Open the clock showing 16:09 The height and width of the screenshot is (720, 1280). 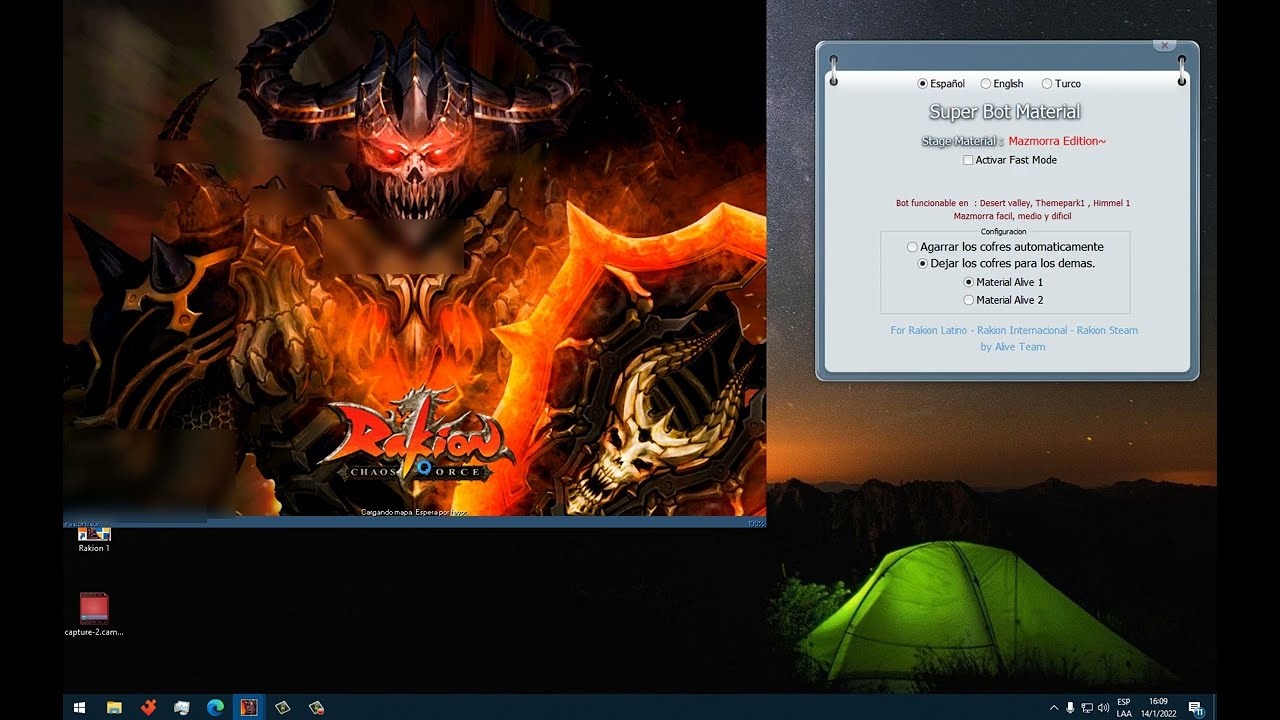point(1158,707)
